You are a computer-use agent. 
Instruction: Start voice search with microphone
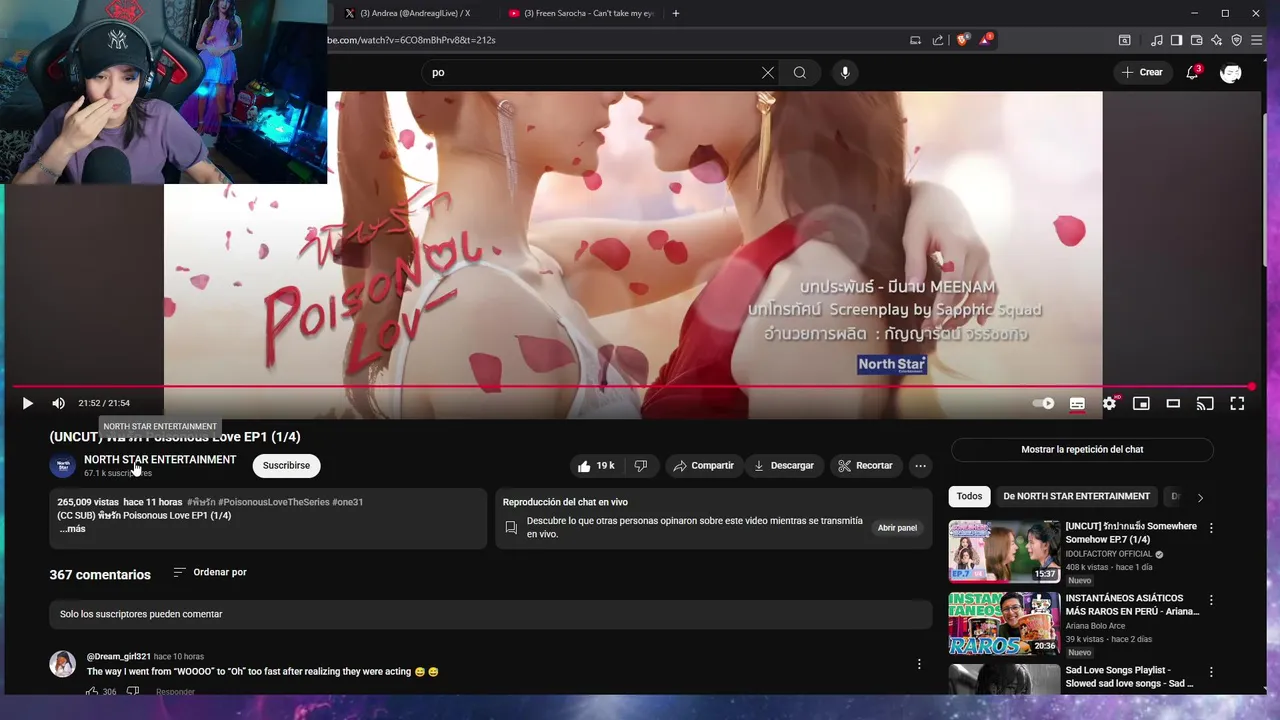click(x=845, y=72)
